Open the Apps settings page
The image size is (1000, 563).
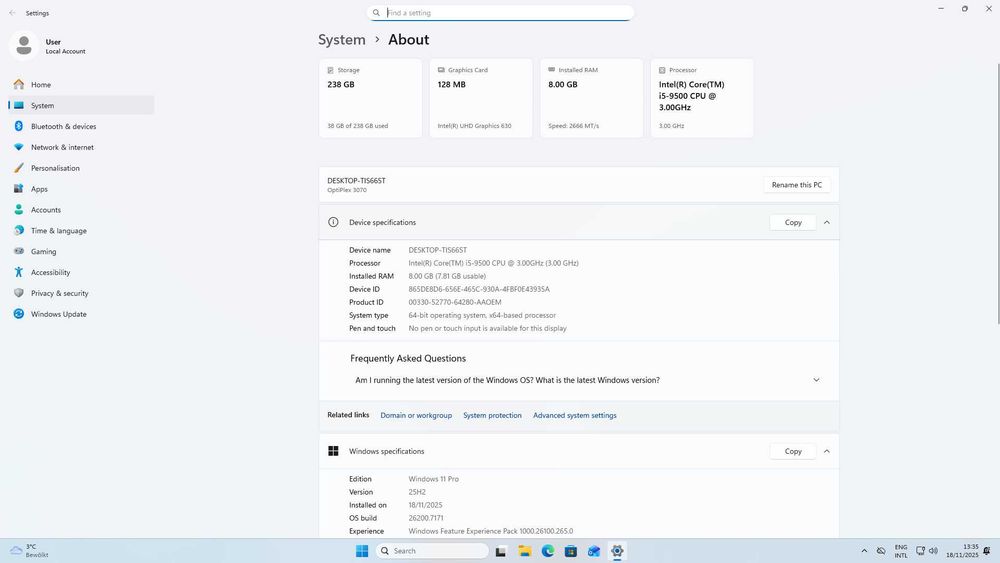coord(81,189)
